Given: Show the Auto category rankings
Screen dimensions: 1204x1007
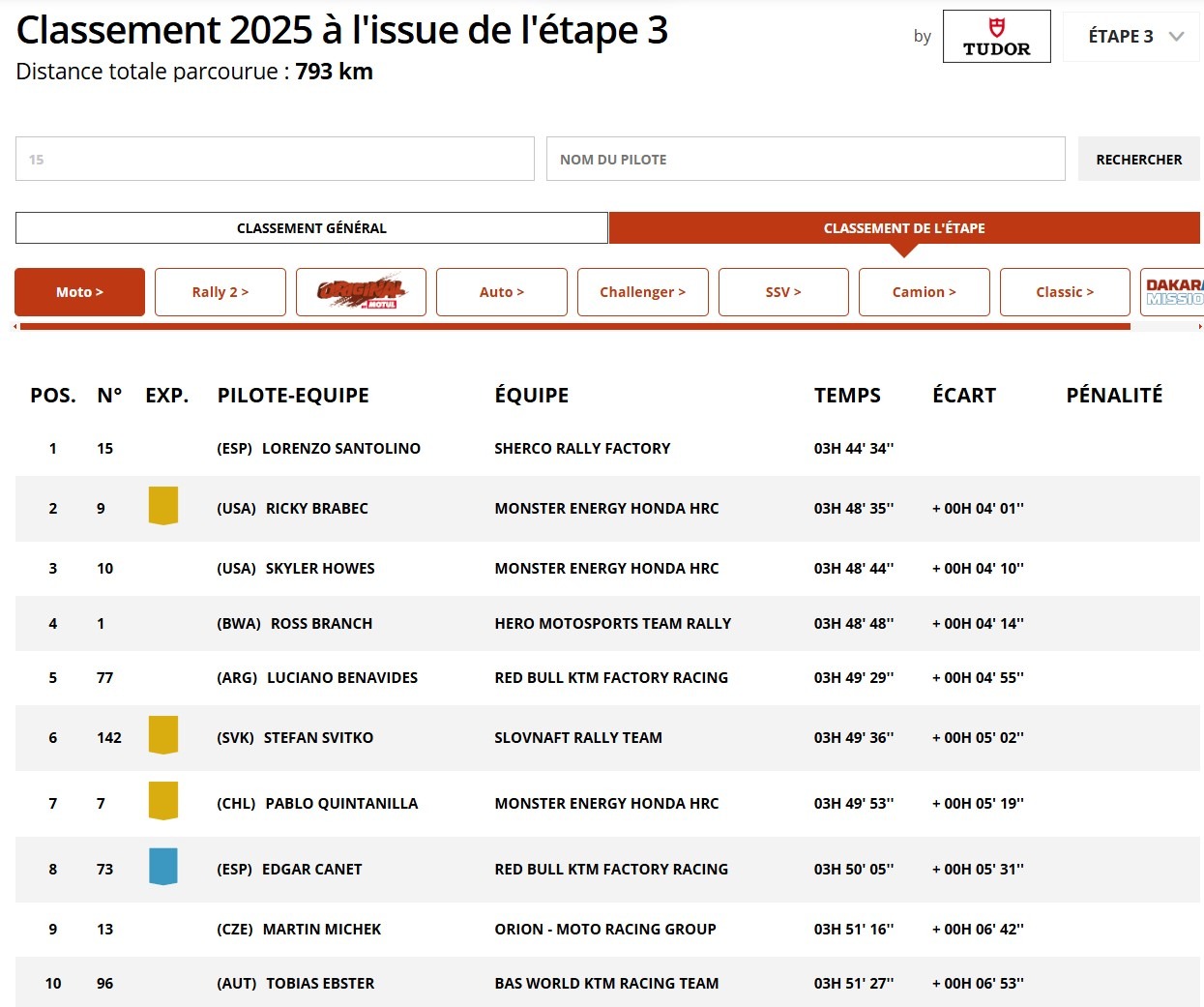Looking at the screenshot, I should click(x=501, y=292).
